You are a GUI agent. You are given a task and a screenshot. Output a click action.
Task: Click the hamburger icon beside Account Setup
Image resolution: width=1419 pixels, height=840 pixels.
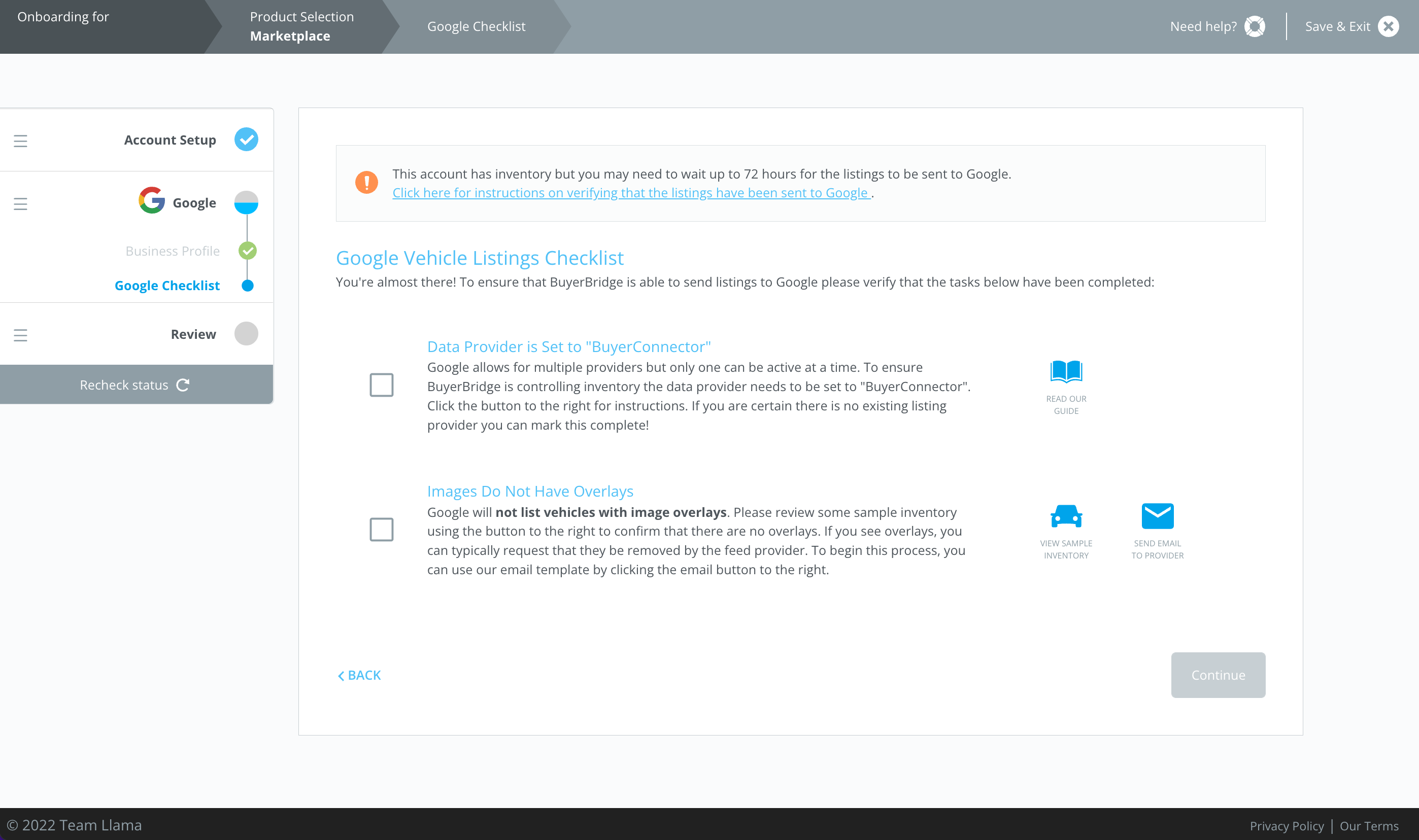20,141
